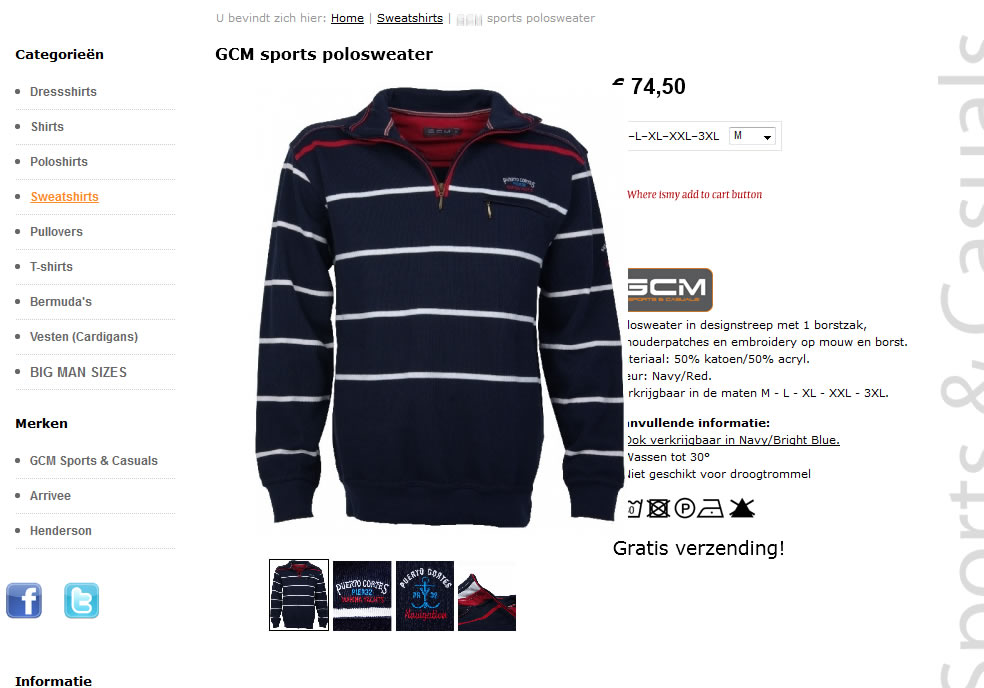Click the GCM brand logo
Viewport: 984px width, 688px height.
(x=670, y=290)
